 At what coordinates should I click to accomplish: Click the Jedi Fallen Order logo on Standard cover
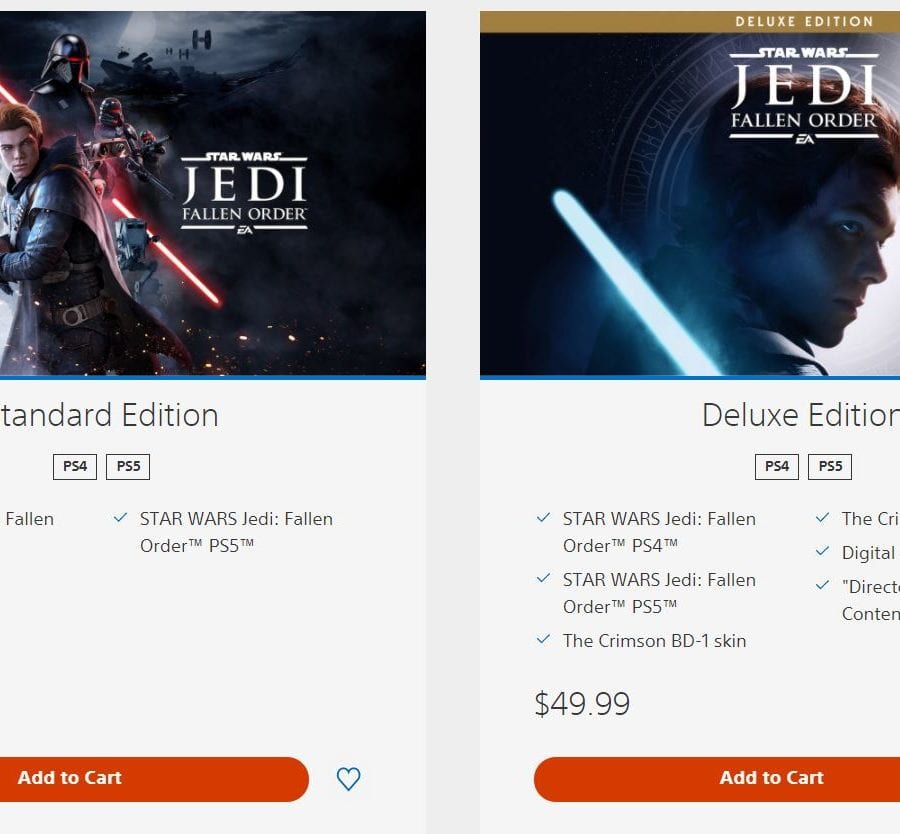coord(245,193)
